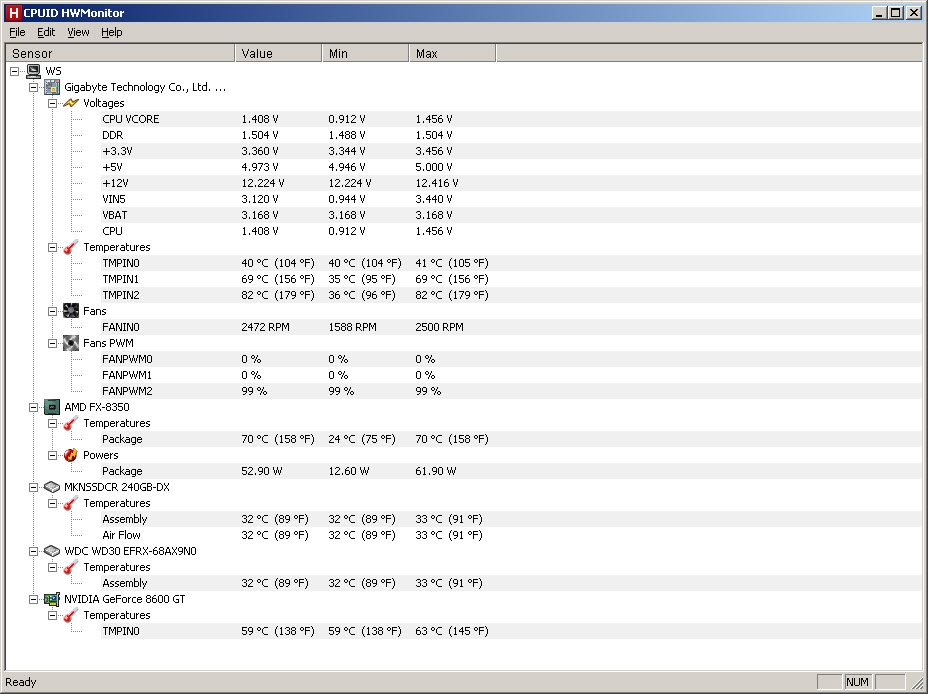Click the 1588 RPM min value
This screenshot has width=928, height=694.
coord(352,327)
